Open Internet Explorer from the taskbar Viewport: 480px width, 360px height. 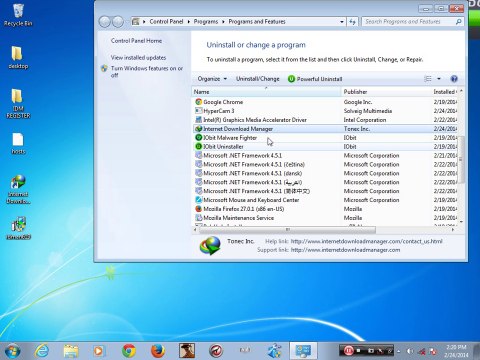pyautogui.click(x=42, y=351)
